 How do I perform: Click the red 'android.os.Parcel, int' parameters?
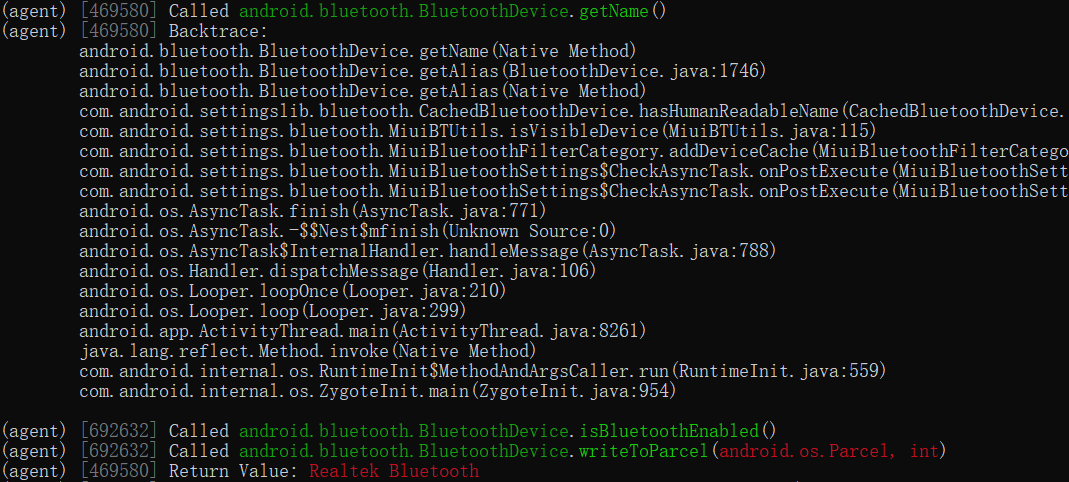(830, 451)
